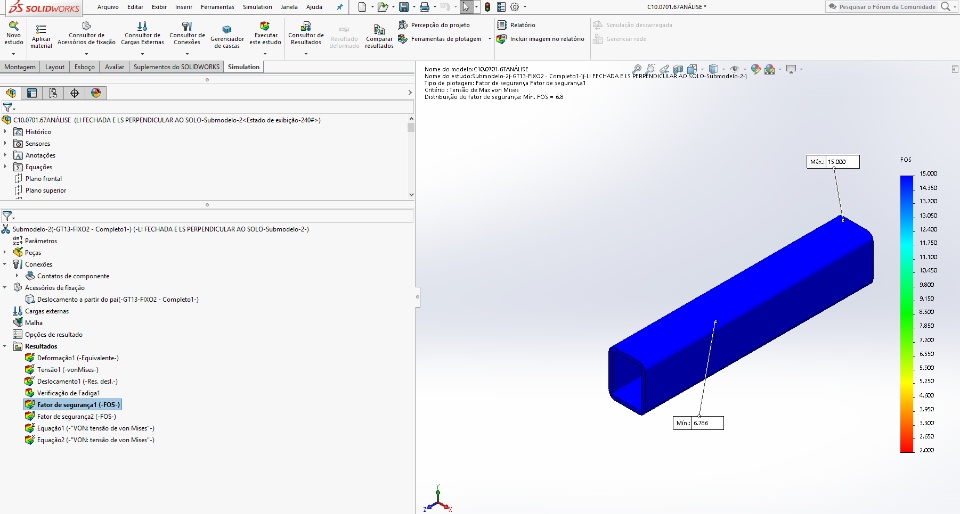Click the Edit Appearance sphere icon
The width and height of the screenshot is (960, 514).
[x=756, y=69]
